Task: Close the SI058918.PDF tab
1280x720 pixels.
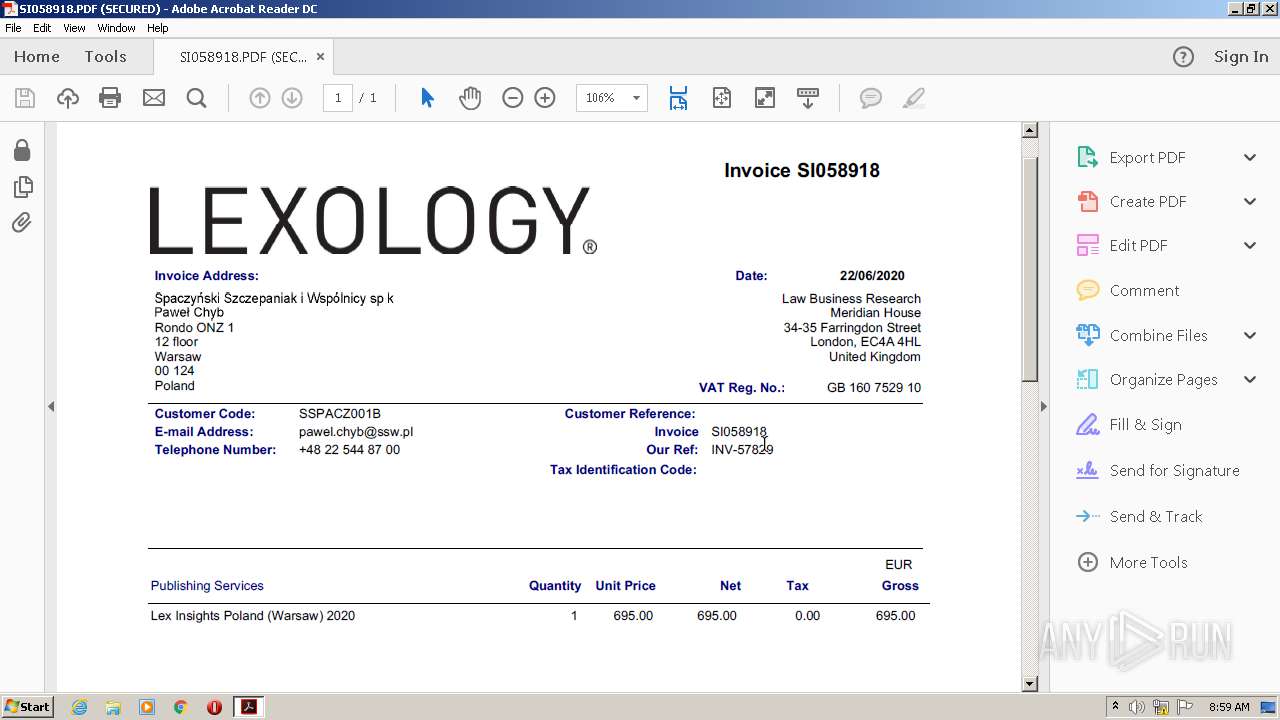Action: (x=320, y=57)
